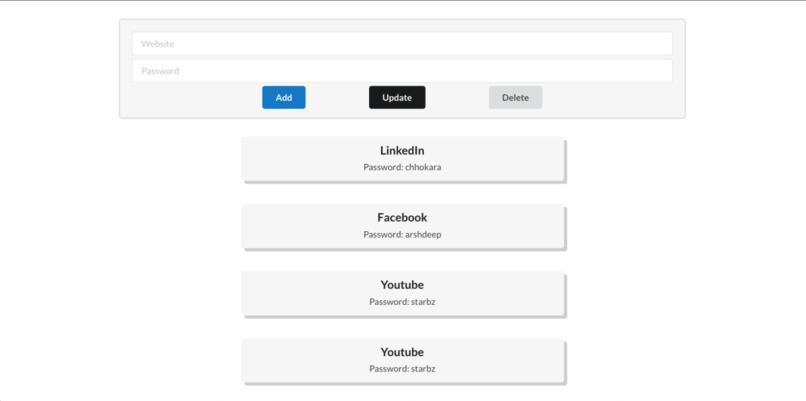Click the gray Delete button
The height and width of the screenshot is (401, 806).
coord(516,97)
